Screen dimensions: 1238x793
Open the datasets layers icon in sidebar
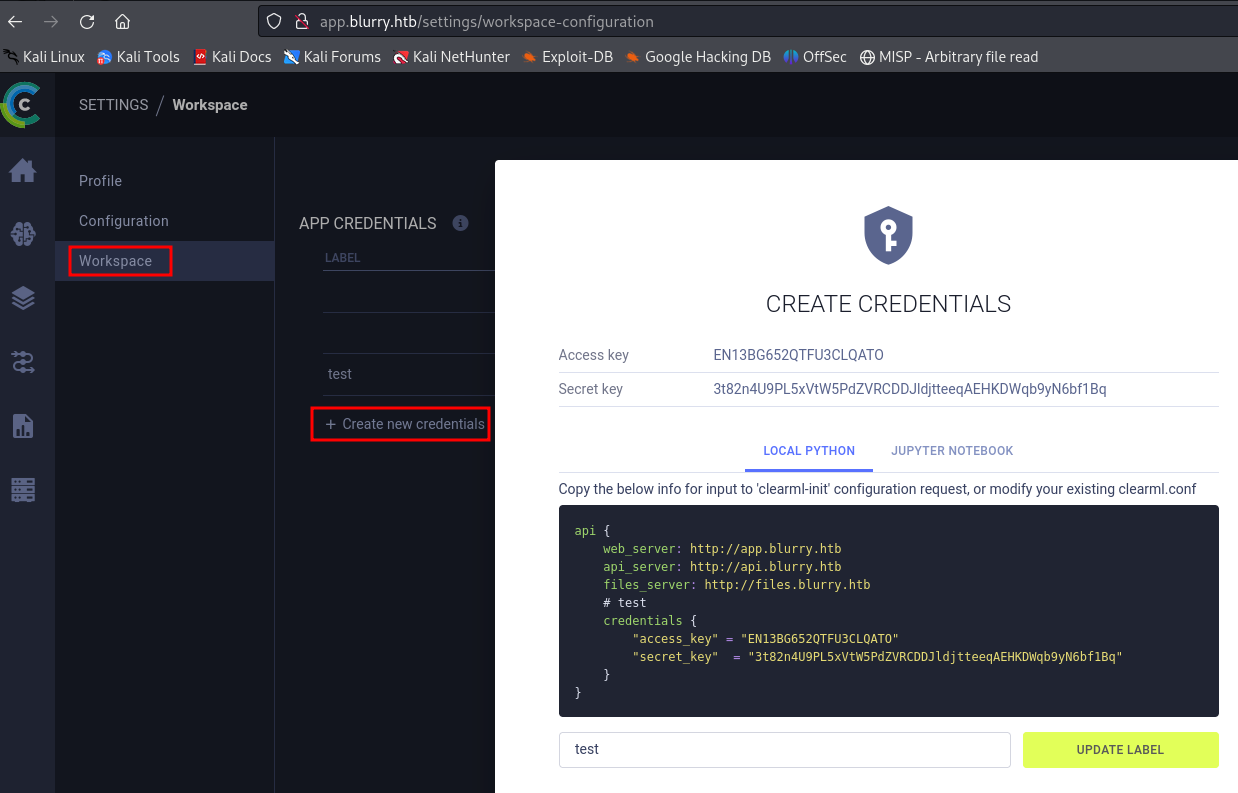[22, 298]
